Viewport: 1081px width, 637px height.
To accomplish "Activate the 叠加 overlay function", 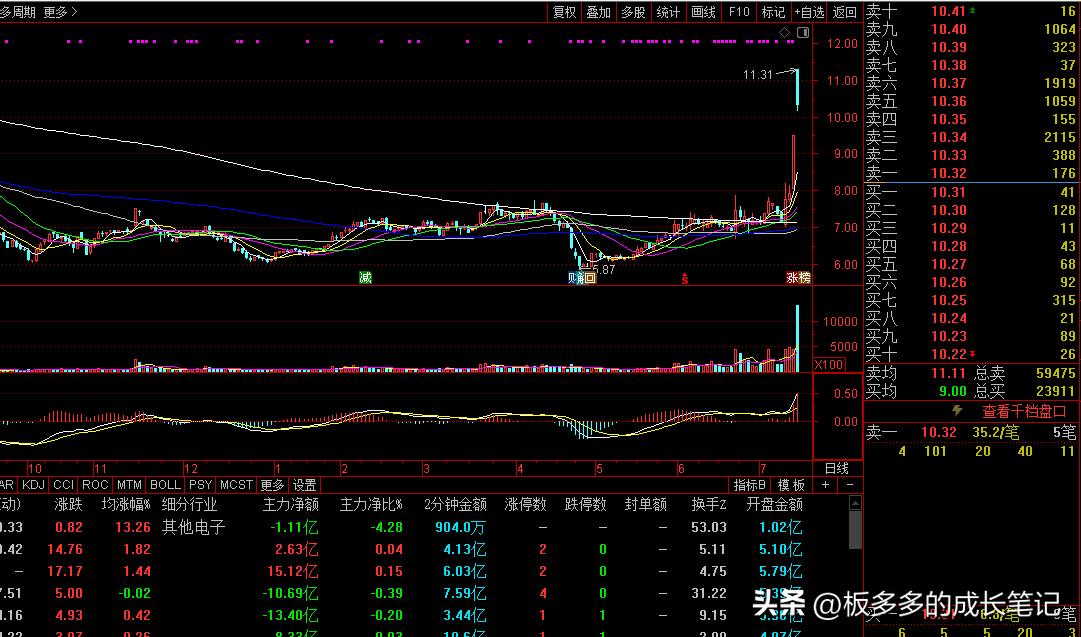I will click(600, 12).
